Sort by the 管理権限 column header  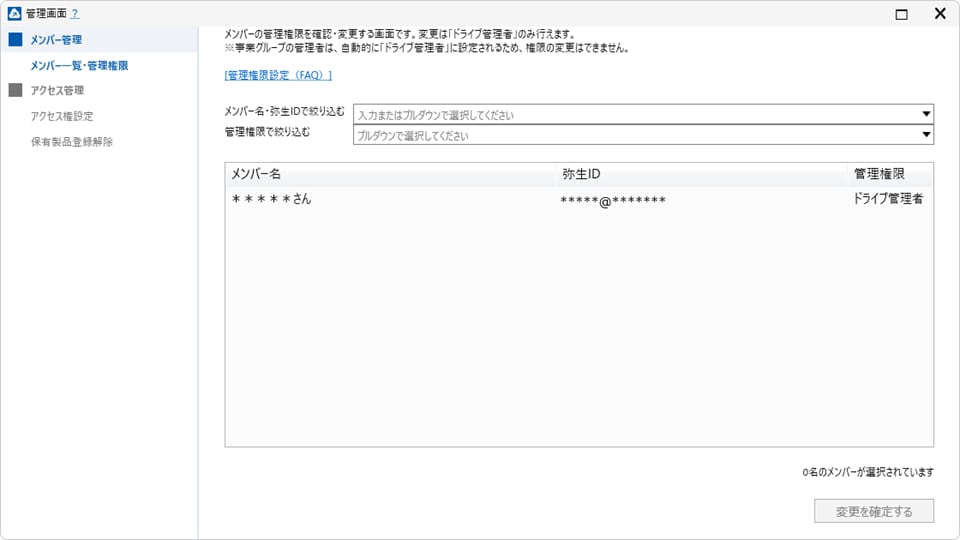890,174
